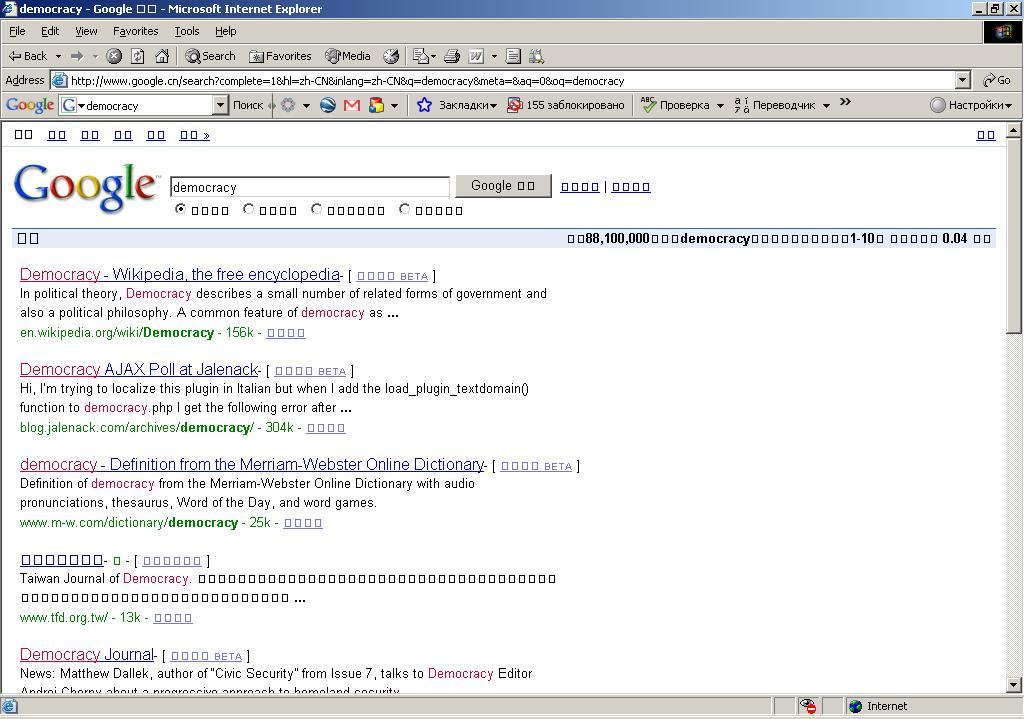
Task: Click the Google toolbar gear icon
Action: (x=288, y=105)
